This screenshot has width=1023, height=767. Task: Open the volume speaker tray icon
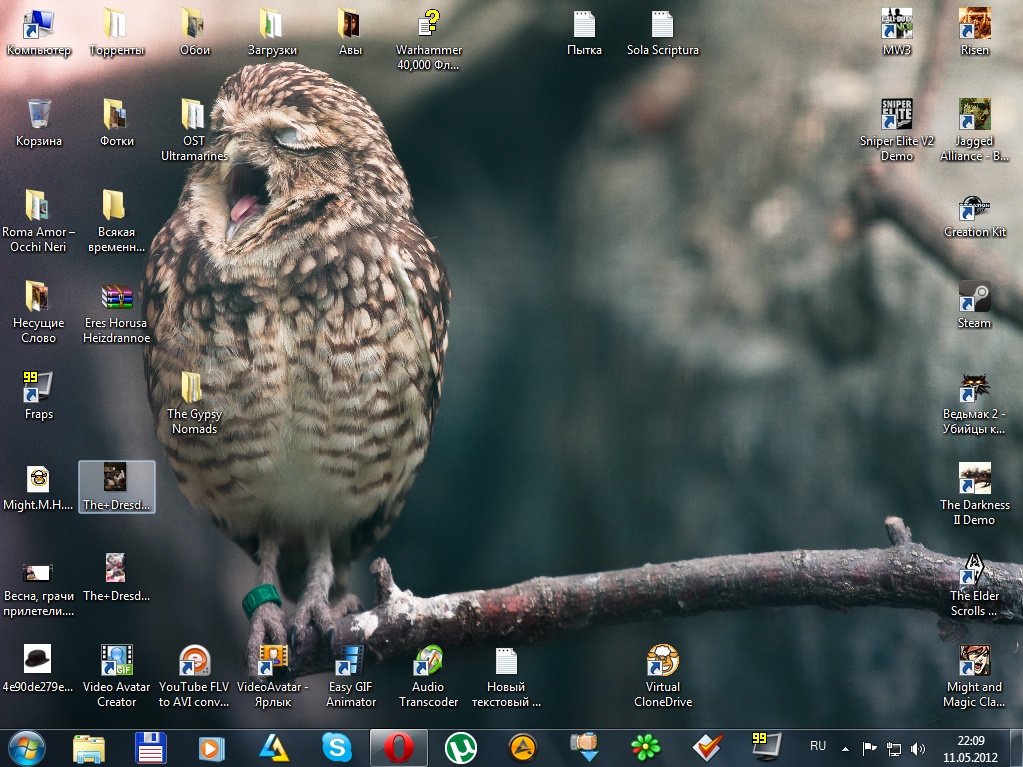tap(917, 748)
